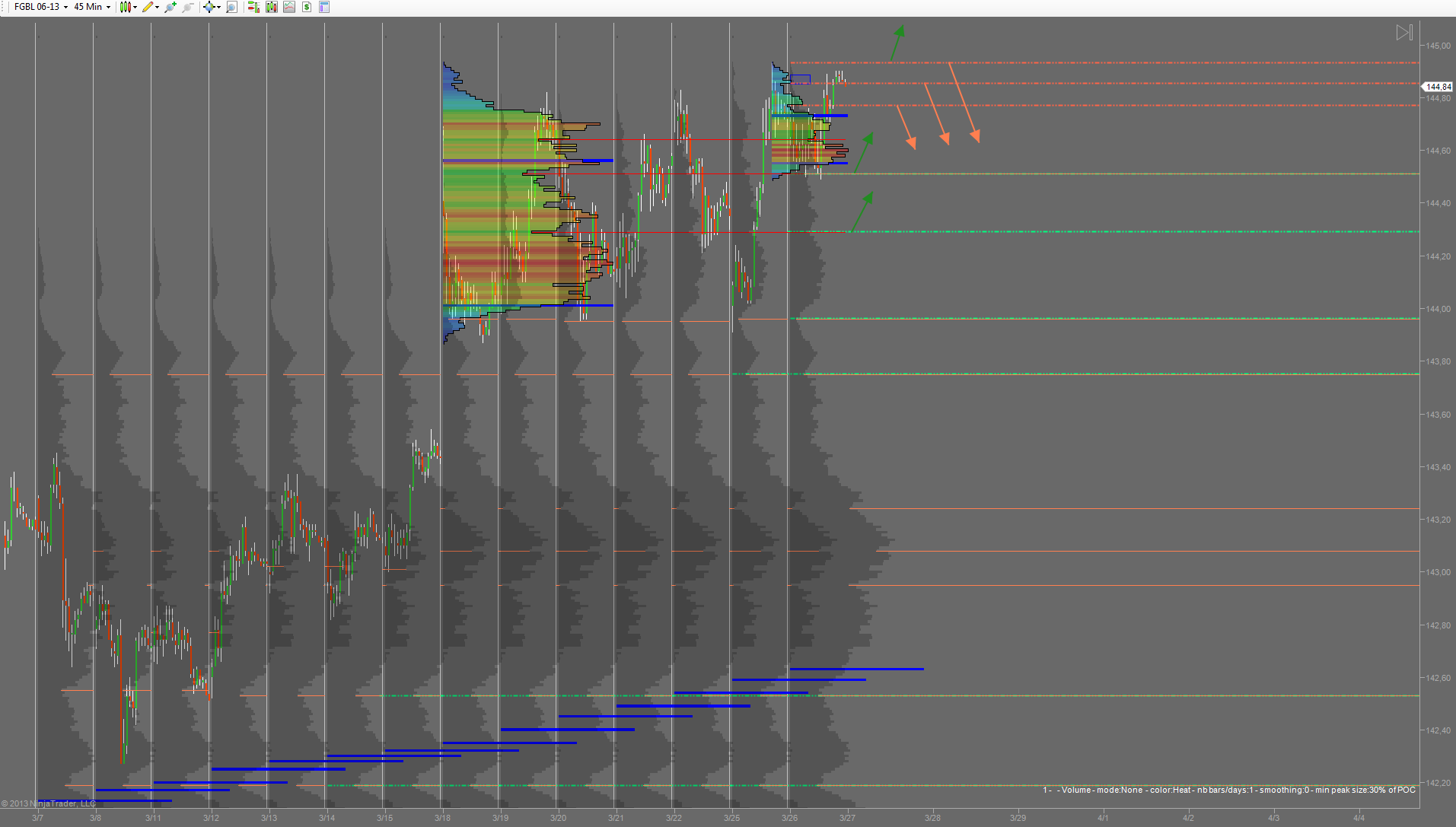This screenshot has height=827, width=1456.
Task: Click the 3/7 date on time axis
Action: (x=37, y=818)
